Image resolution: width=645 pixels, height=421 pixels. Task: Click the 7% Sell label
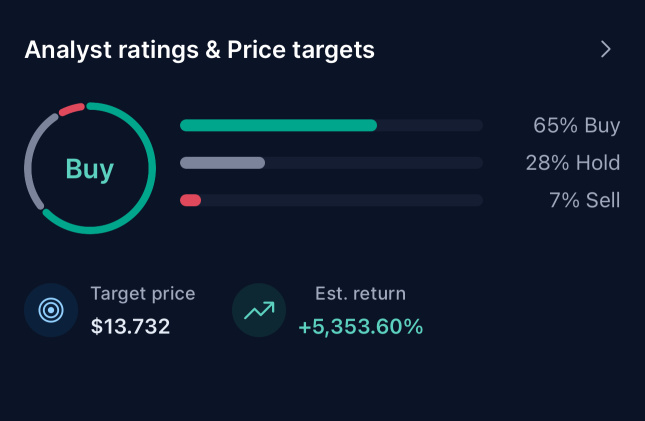pyautogui.click(x=584, y=200)
